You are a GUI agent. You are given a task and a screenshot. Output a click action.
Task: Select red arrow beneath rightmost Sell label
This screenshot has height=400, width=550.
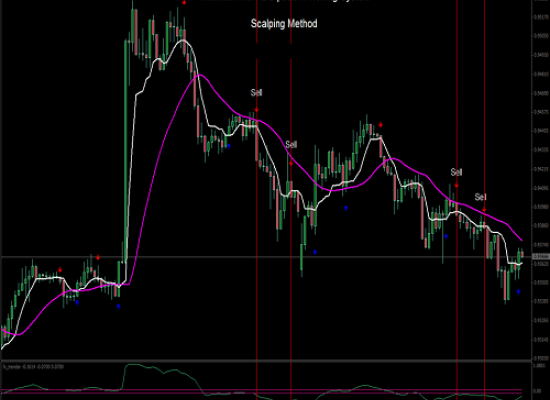click(x=484, y=210)
